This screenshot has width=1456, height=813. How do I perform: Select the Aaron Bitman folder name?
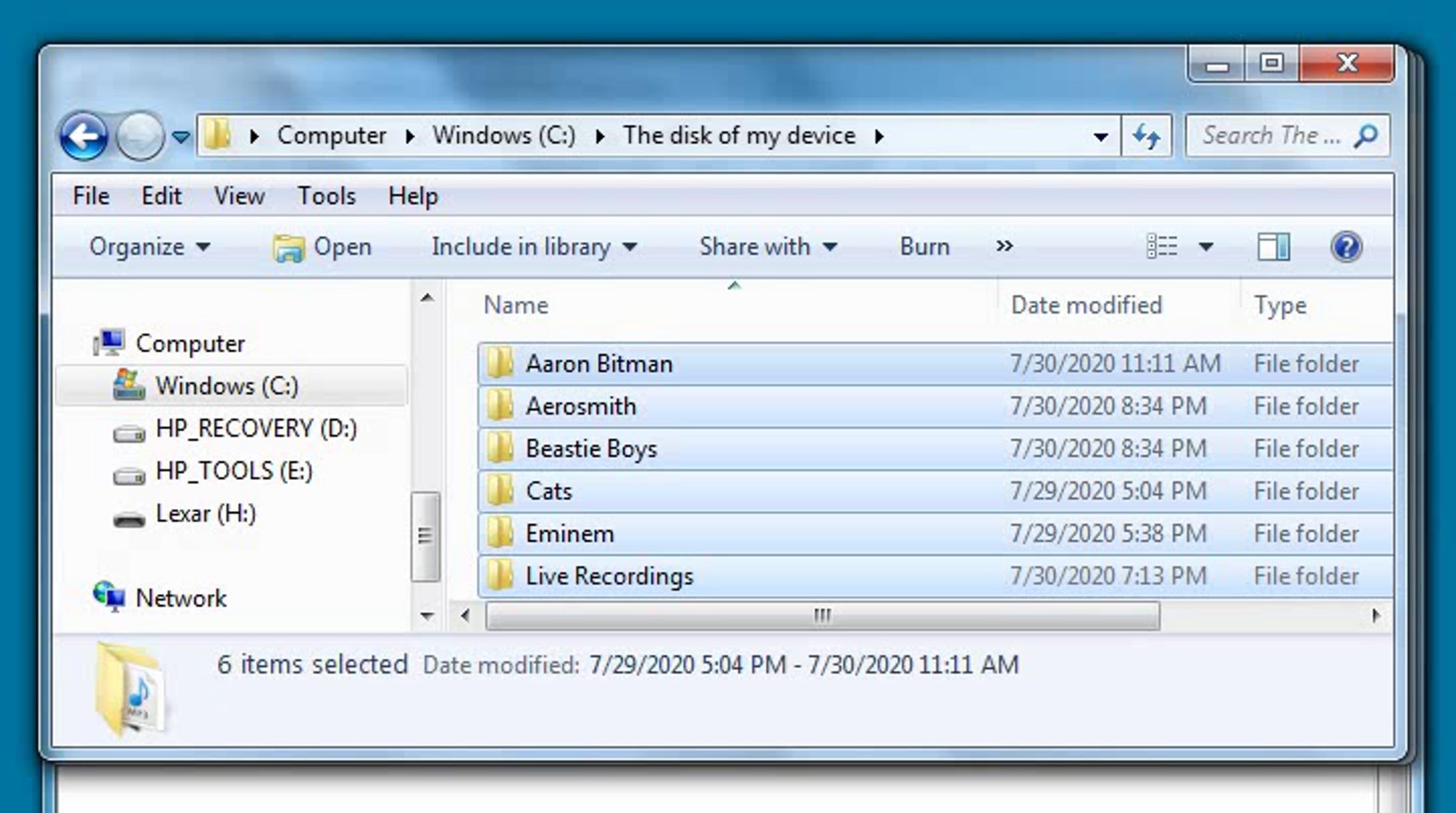599,363
